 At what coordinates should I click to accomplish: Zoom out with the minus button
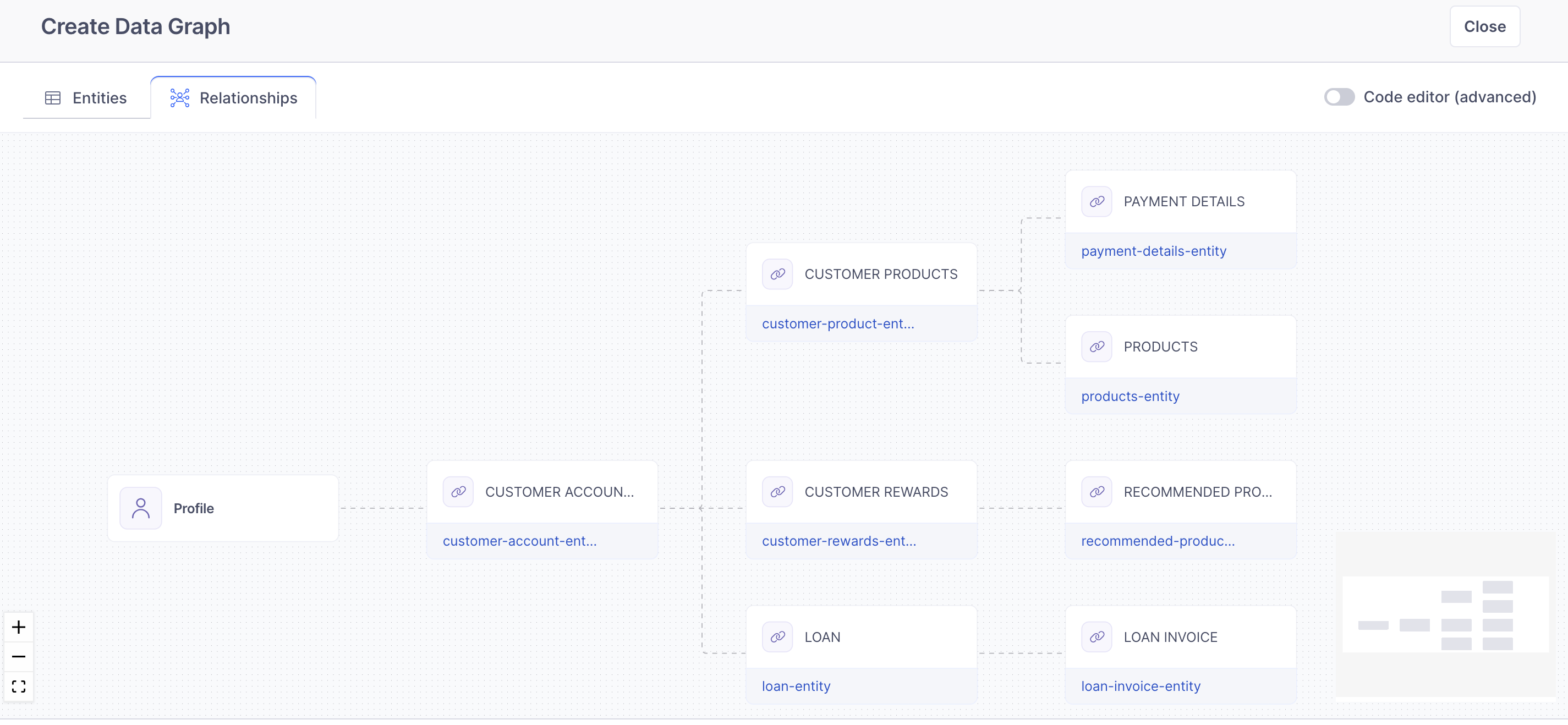point(19,657)
